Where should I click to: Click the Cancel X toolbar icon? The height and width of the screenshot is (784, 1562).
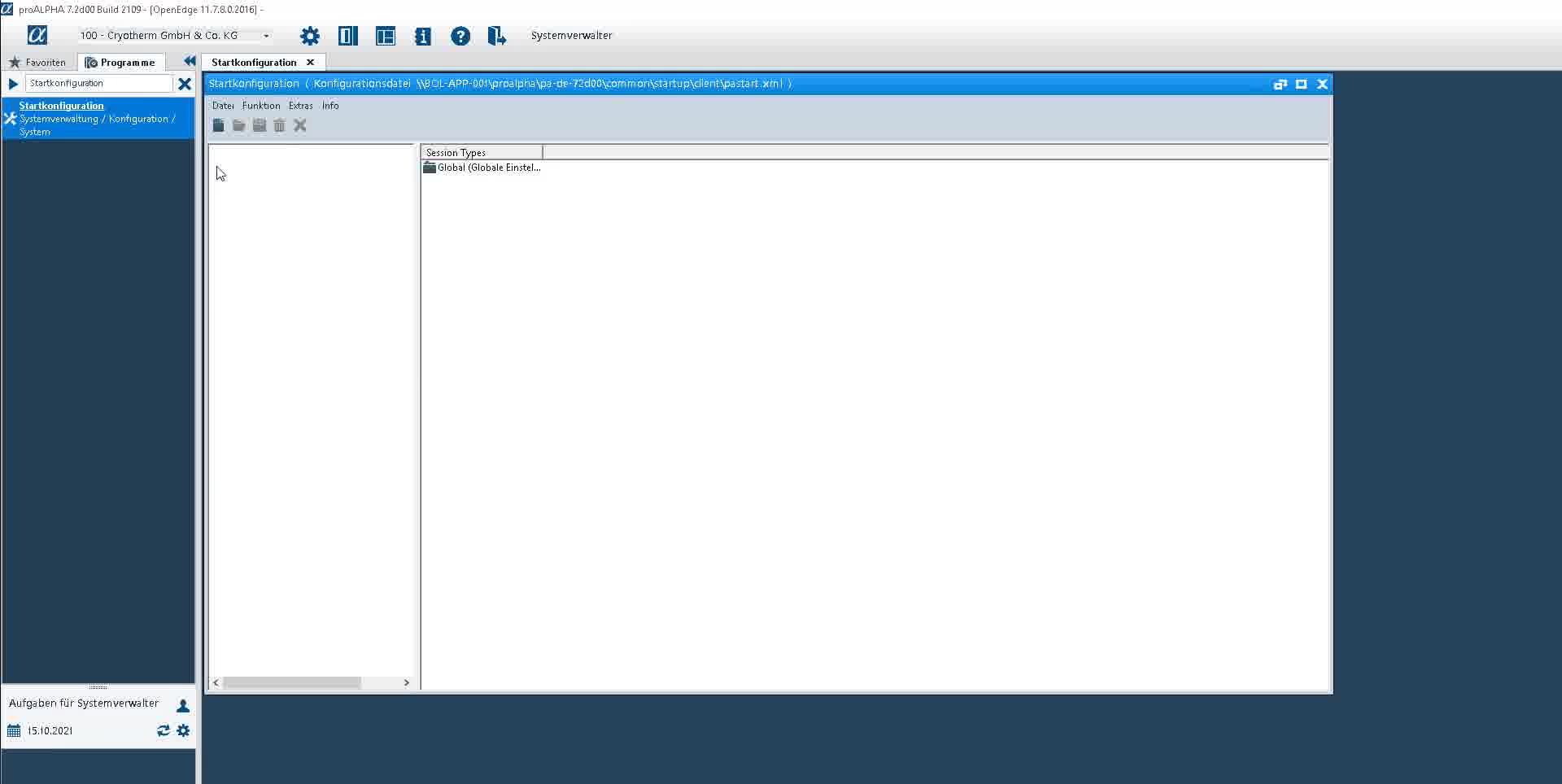pos(300,125)
